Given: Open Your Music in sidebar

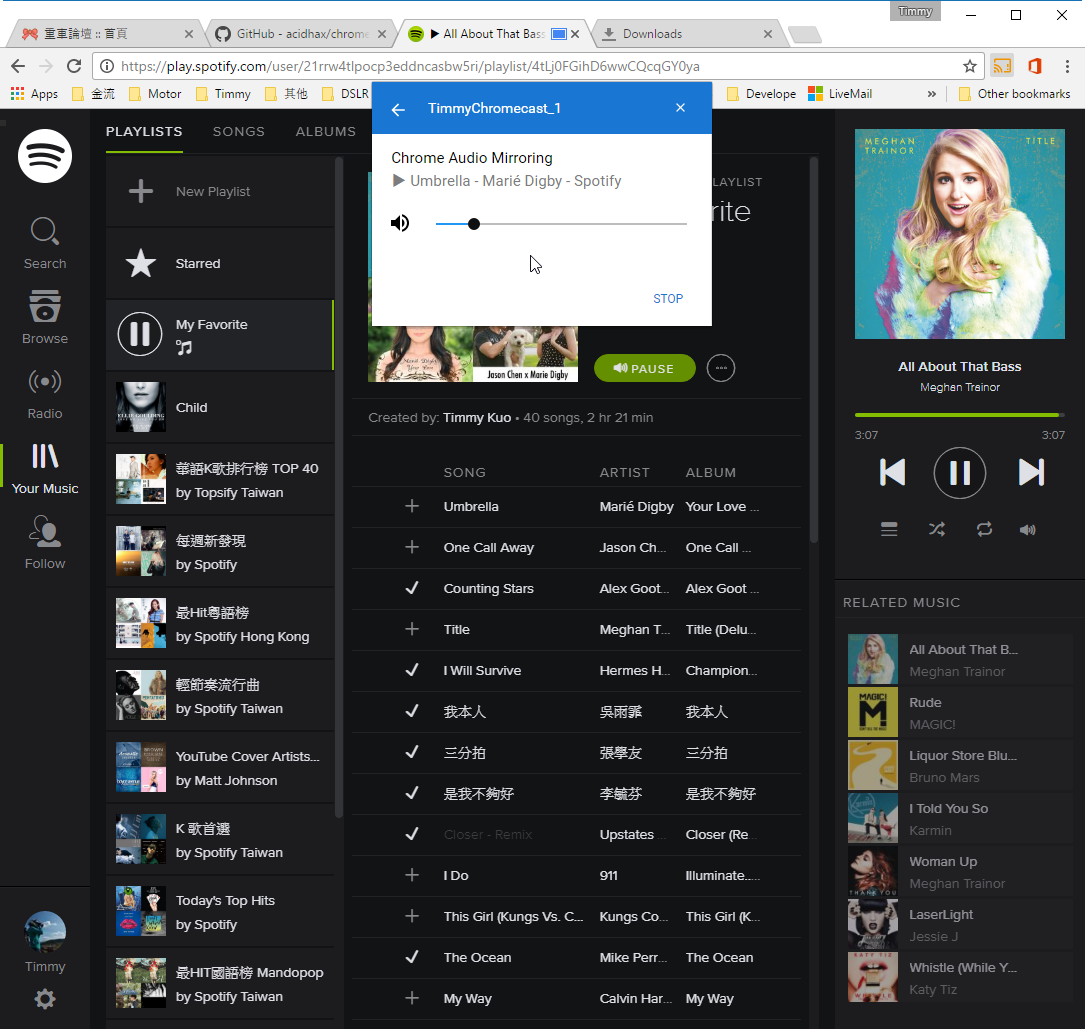Looking at the screenshot, I should [x=45, y=468].
